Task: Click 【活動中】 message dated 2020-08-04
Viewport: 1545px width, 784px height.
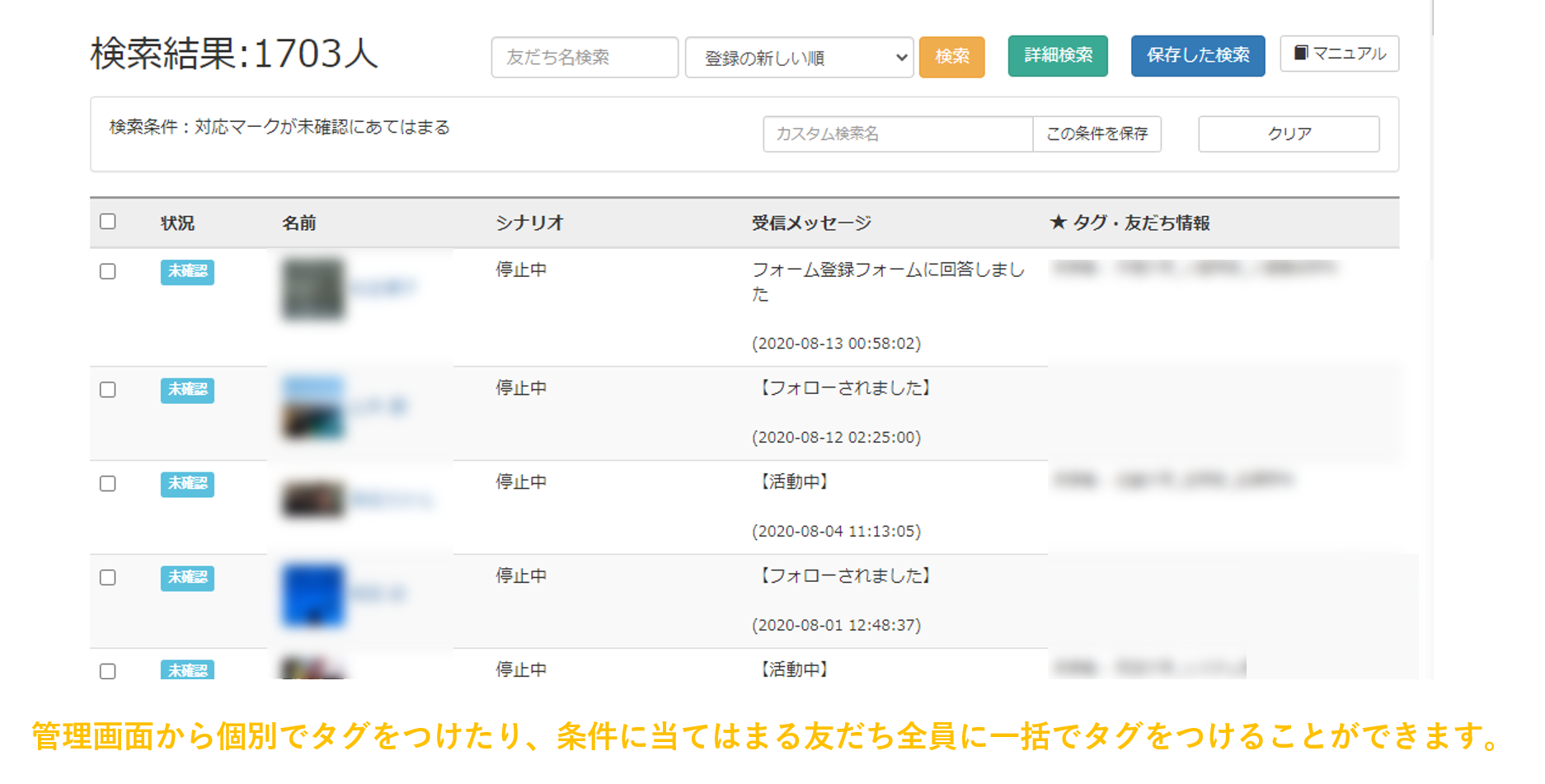Action: point(794,481)
